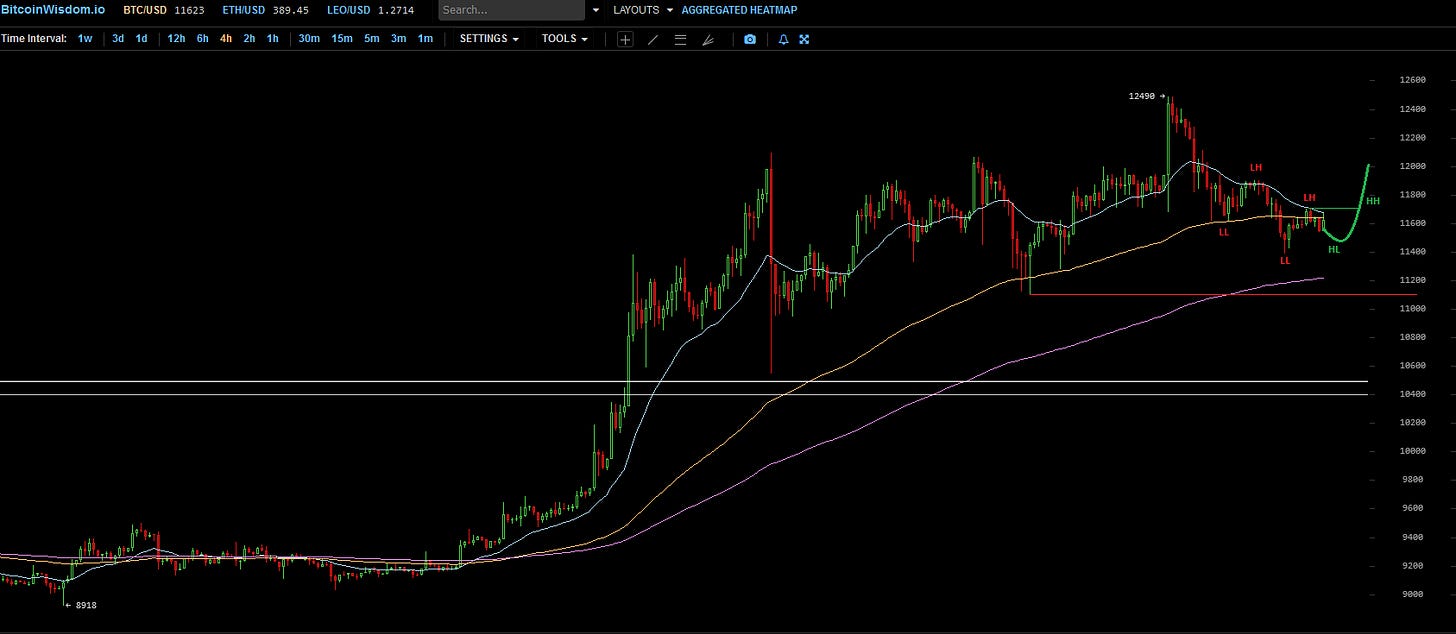The image size is (1456, 634).
Task: Open the AGGREGATED HEATMAP view
Action: click(739, 10)
